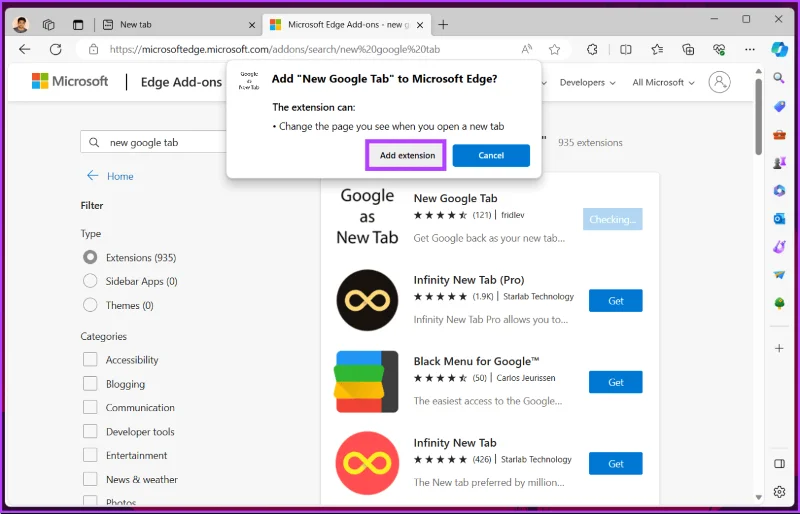The height and width of the screenshot is (514, 800).
Task: Open the Extensions puzzle icon
Action: 592,50
